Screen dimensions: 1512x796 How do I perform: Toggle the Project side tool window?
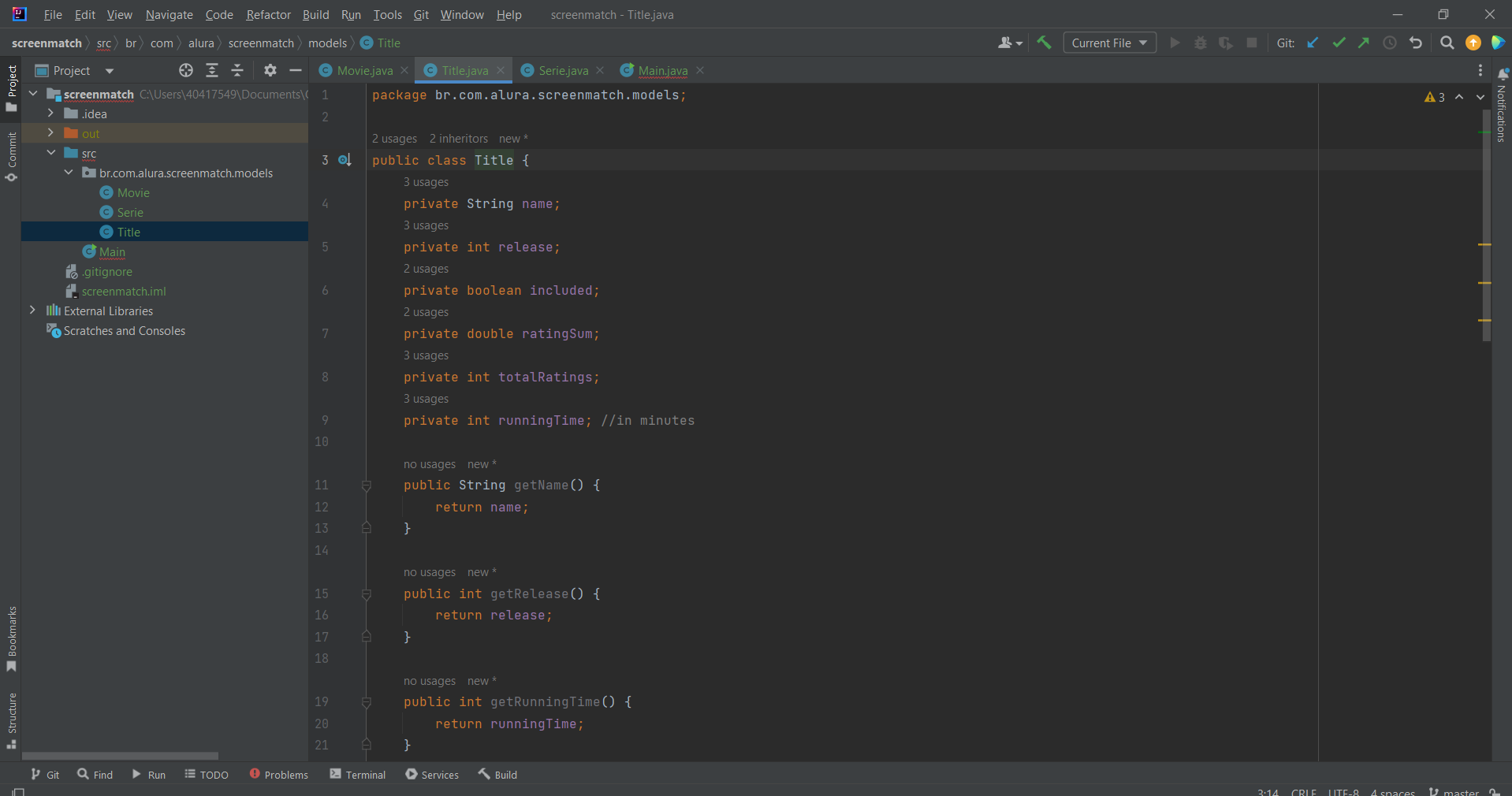[12, 87]
